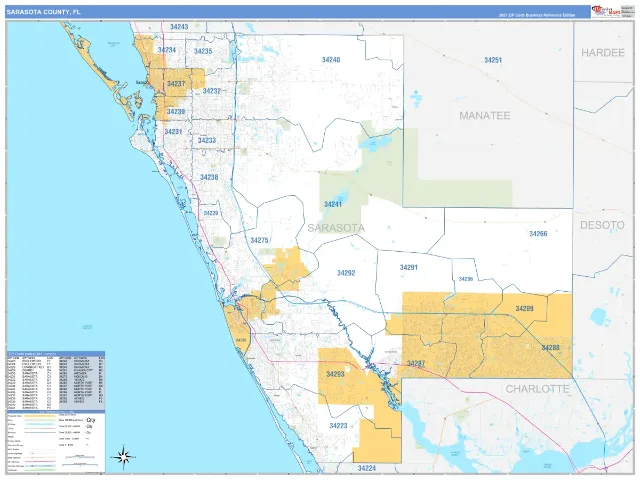Click ZIP code label 34243

pyautogui.click(x=179, y=27)
